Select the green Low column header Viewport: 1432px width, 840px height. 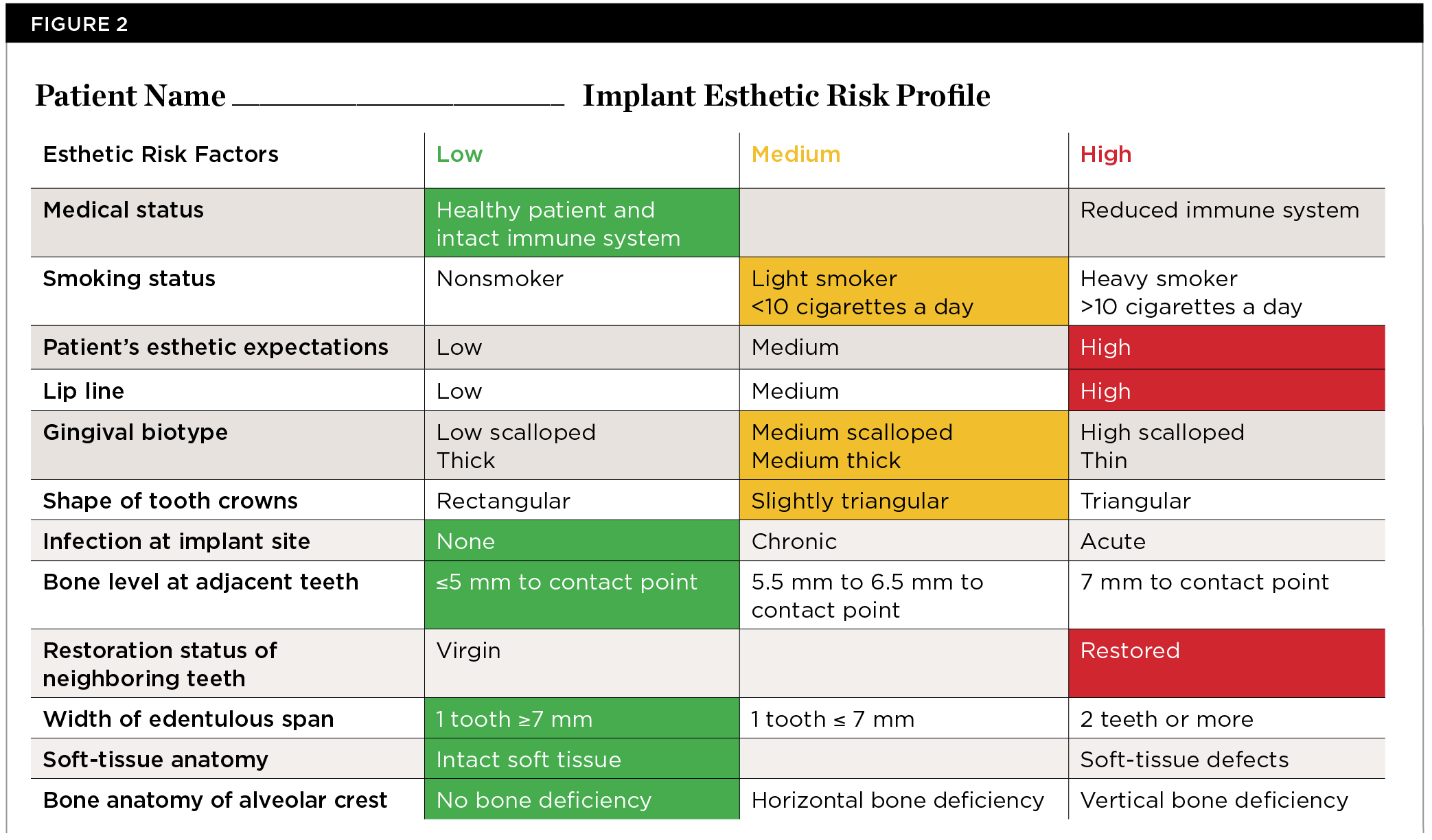tap(459, 154)
